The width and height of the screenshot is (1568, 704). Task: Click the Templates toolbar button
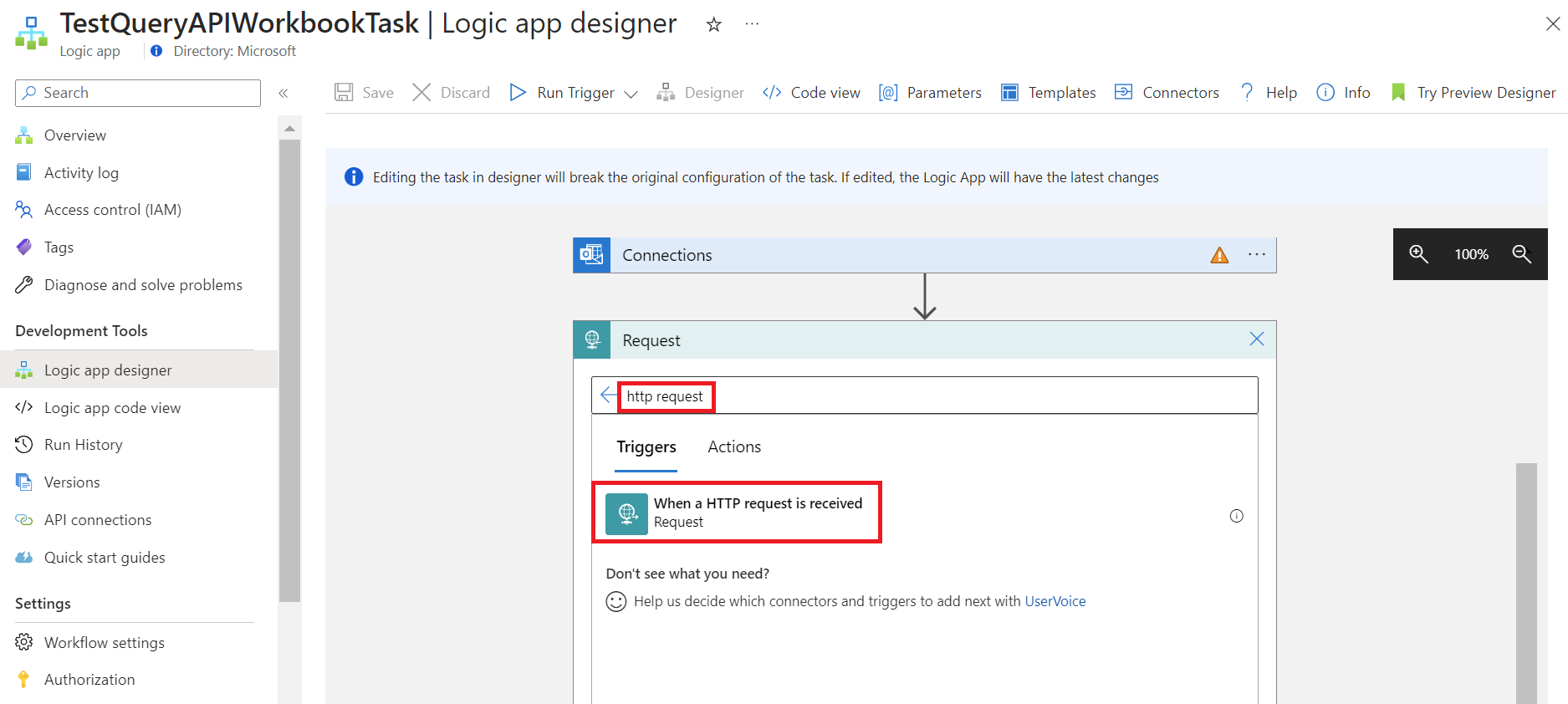pos(1049,93)
